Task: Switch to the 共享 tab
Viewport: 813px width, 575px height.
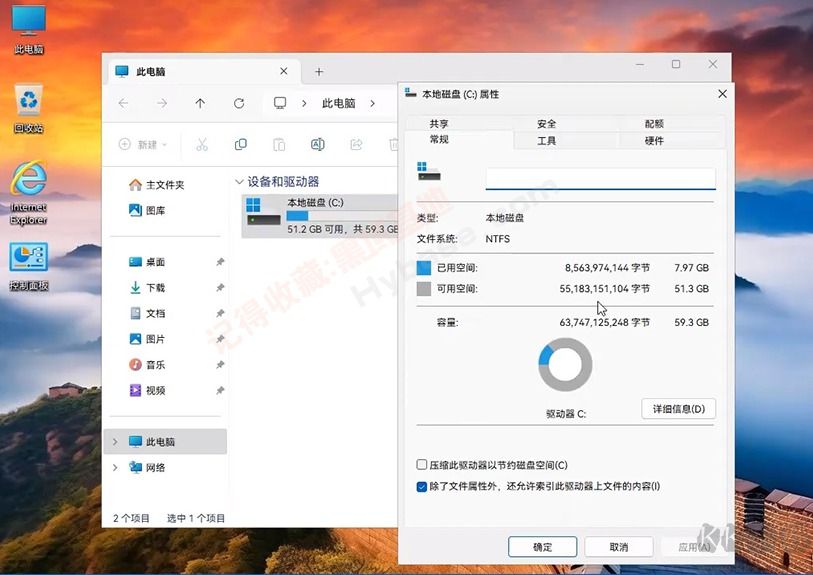Action: click(x=439, y=123)
